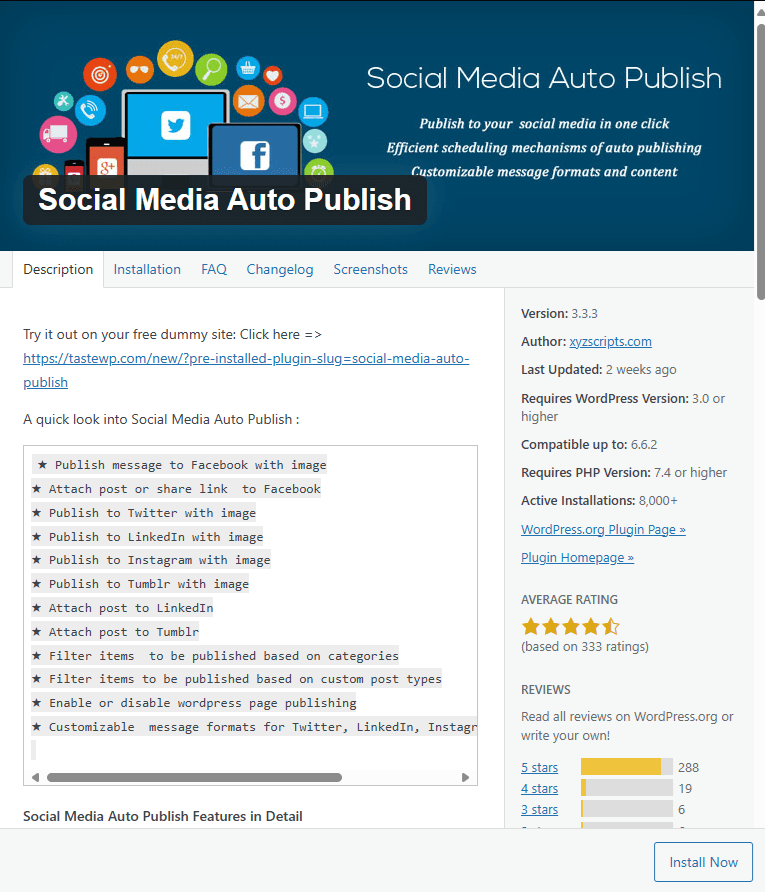The image size is (765, 892).
Task: Open the FAQ tab
Action: click(214, 269)
